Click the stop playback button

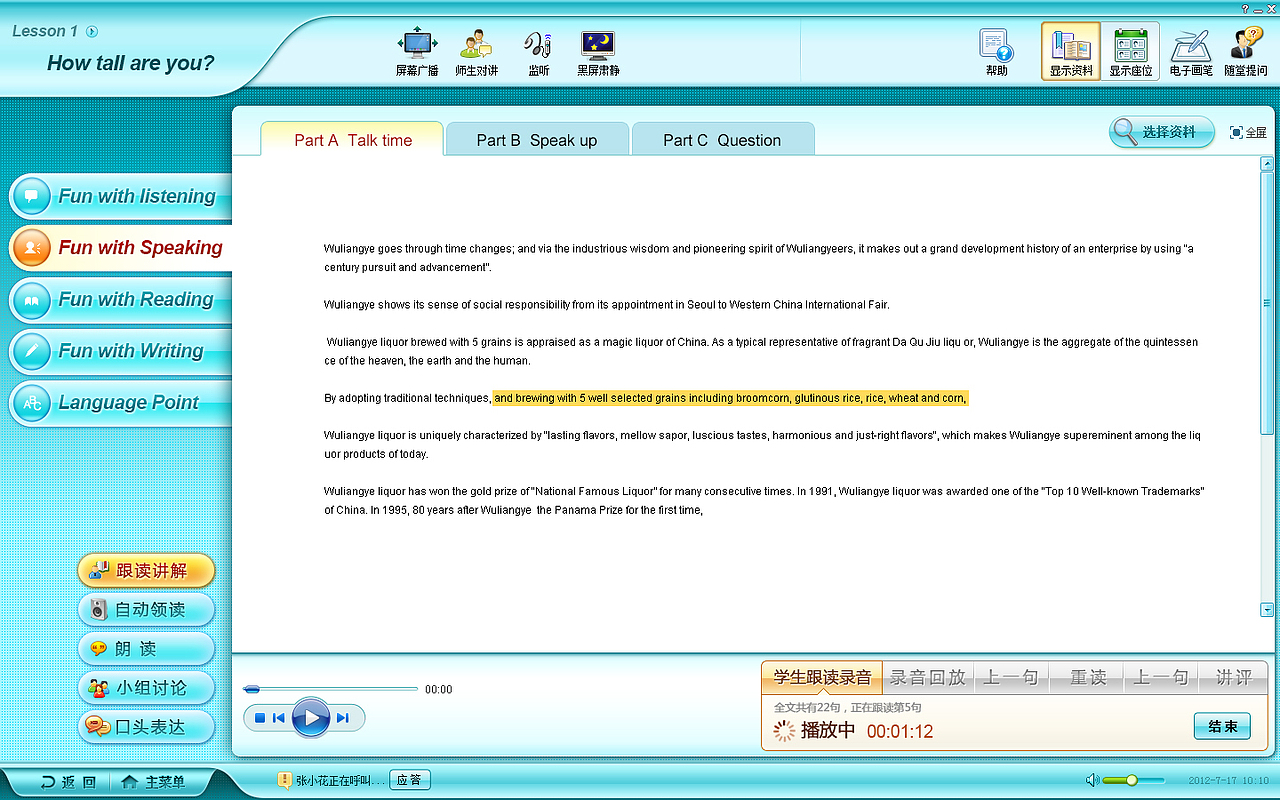click(260, 718)
